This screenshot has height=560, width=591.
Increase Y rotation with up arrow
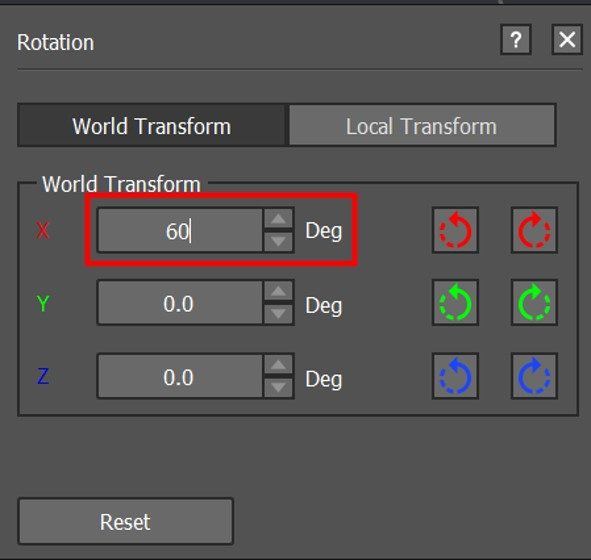tap(279, 291)
